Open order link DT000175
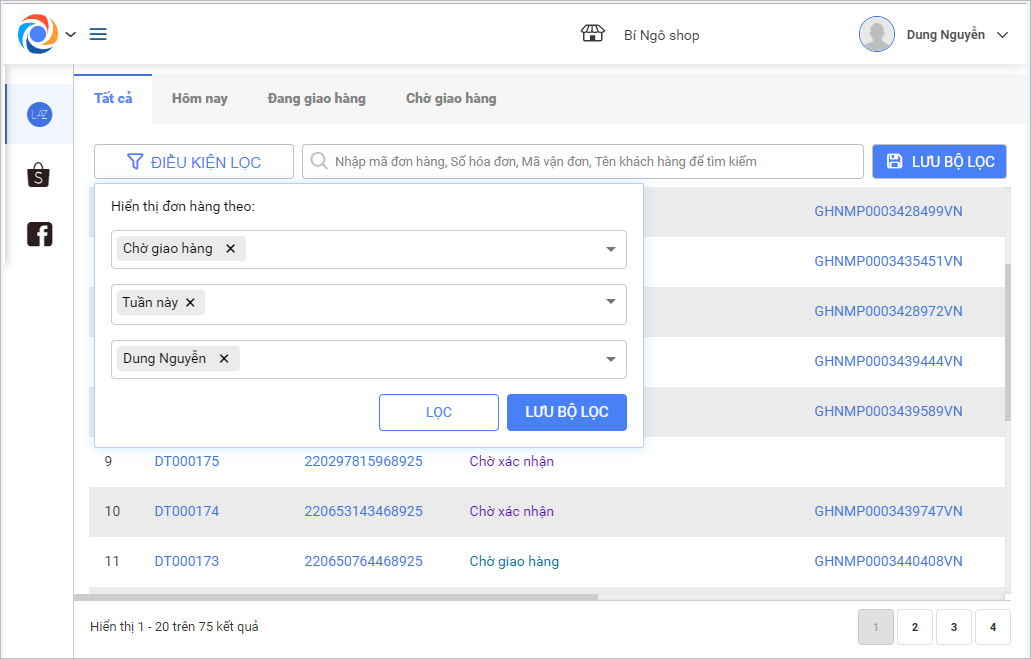This screenshot has height=659, width=1031. click(x=187, y=462)
